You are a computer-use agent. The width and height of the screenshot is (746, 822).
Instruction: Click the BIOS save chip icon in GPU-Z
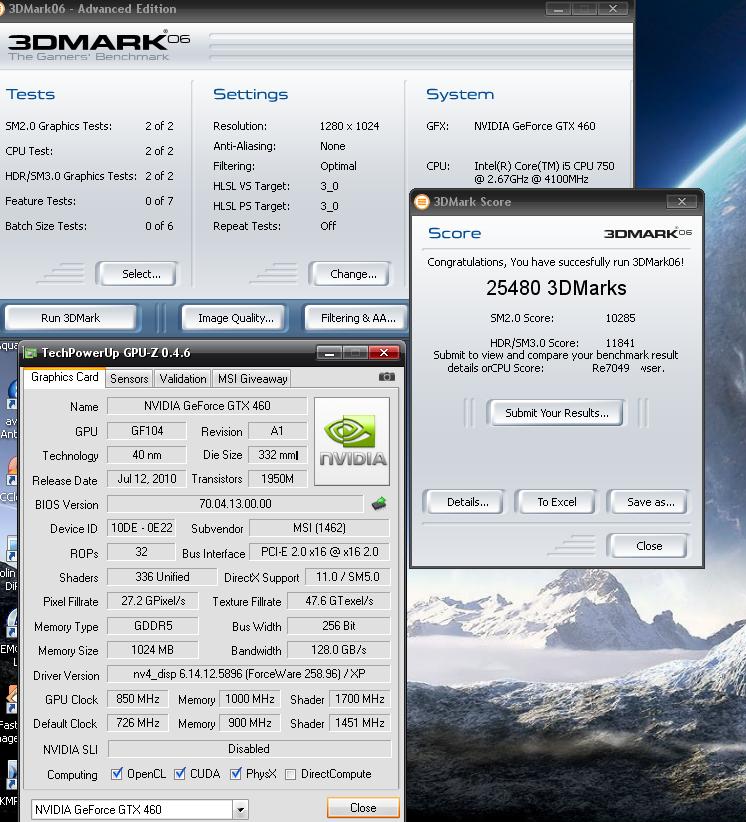click(379, 504)
